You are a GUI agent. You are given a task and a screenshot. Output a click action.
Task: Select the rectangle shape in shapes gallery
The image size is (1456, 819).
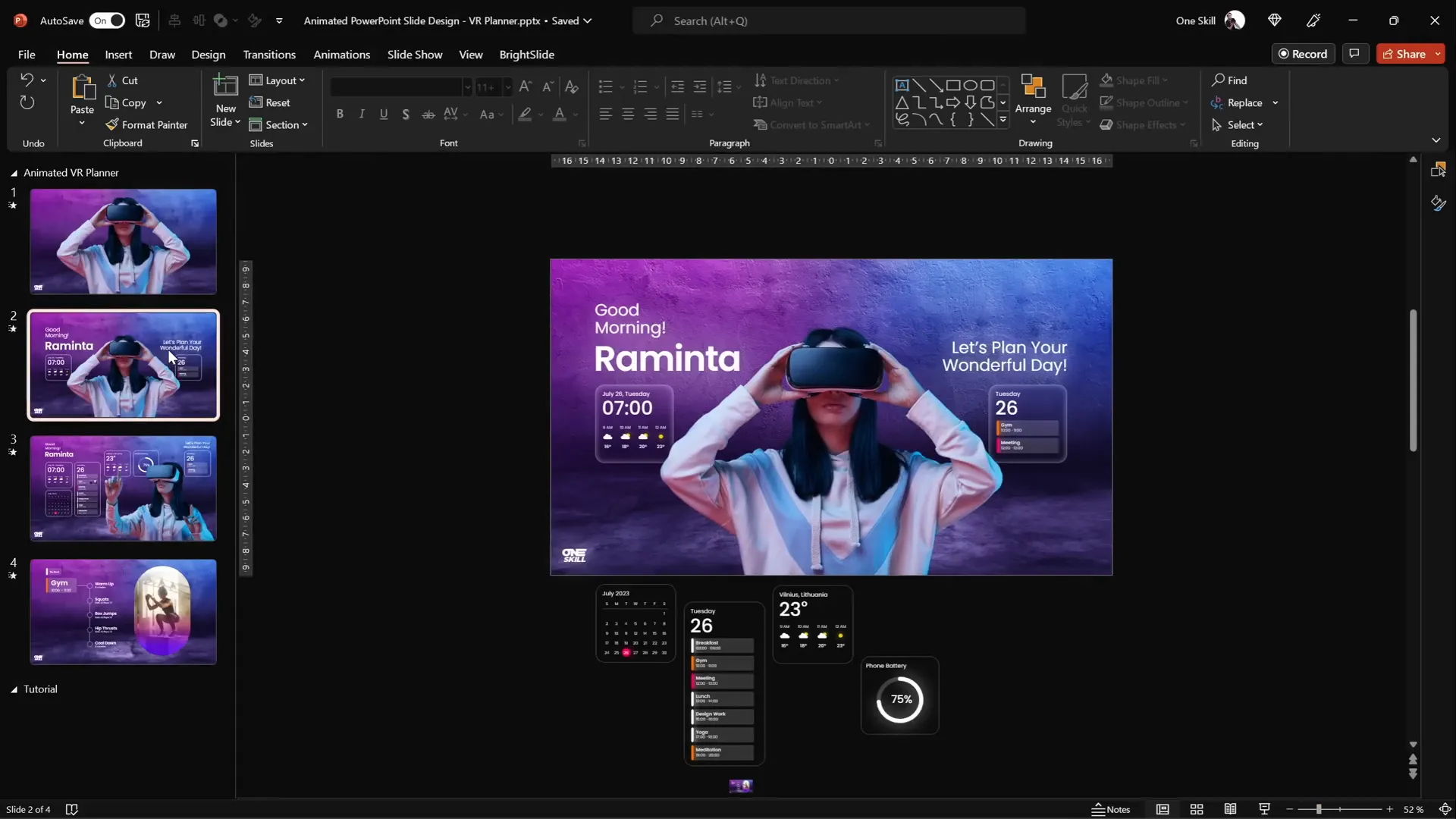tap(953, 85)
